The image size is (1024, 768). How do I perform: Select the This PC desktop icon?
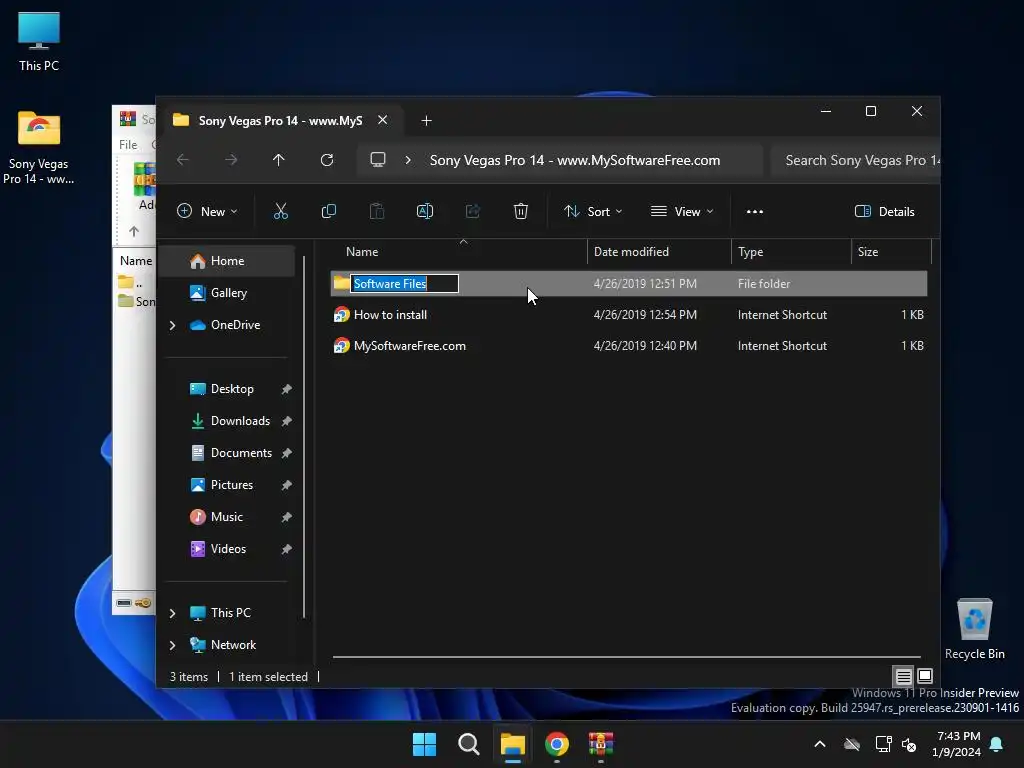(x=39, y=41)
